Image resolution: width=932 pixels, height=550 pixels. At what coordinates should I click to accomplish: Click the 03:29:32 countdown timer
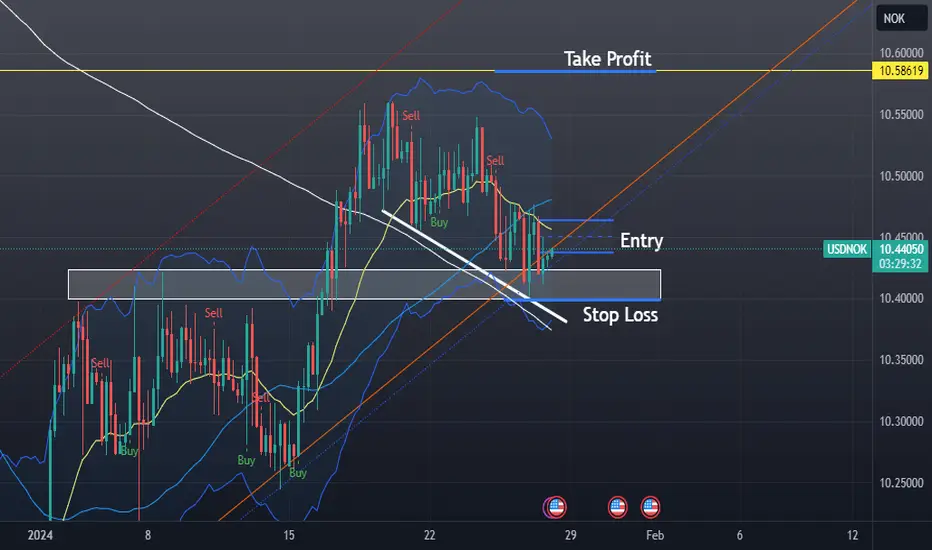(x=901, y=264)
